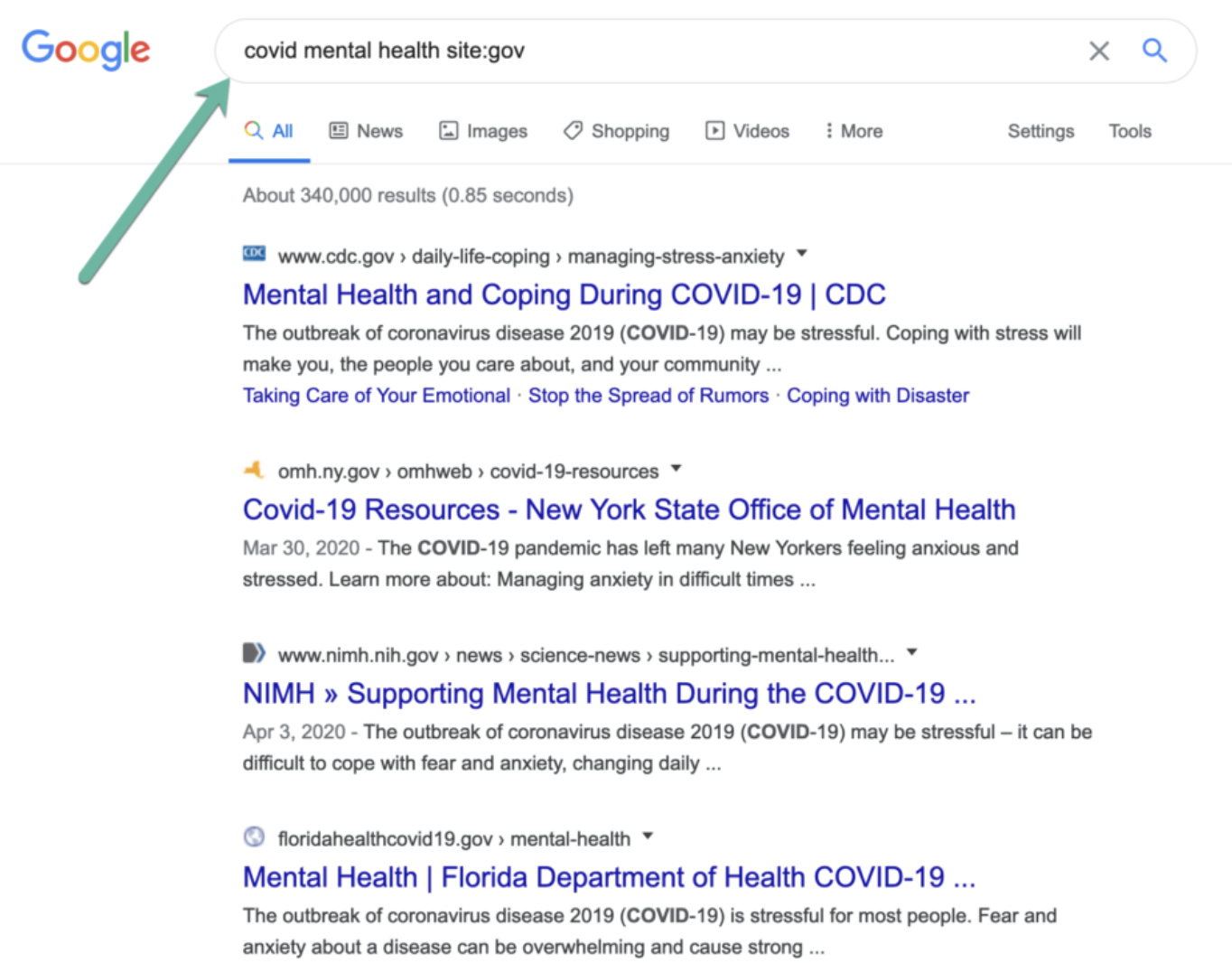Image resolution: width=1232 pixels, height=963 pixels.
Task: Select the All results tab
Action: click(x=269, y=131)
